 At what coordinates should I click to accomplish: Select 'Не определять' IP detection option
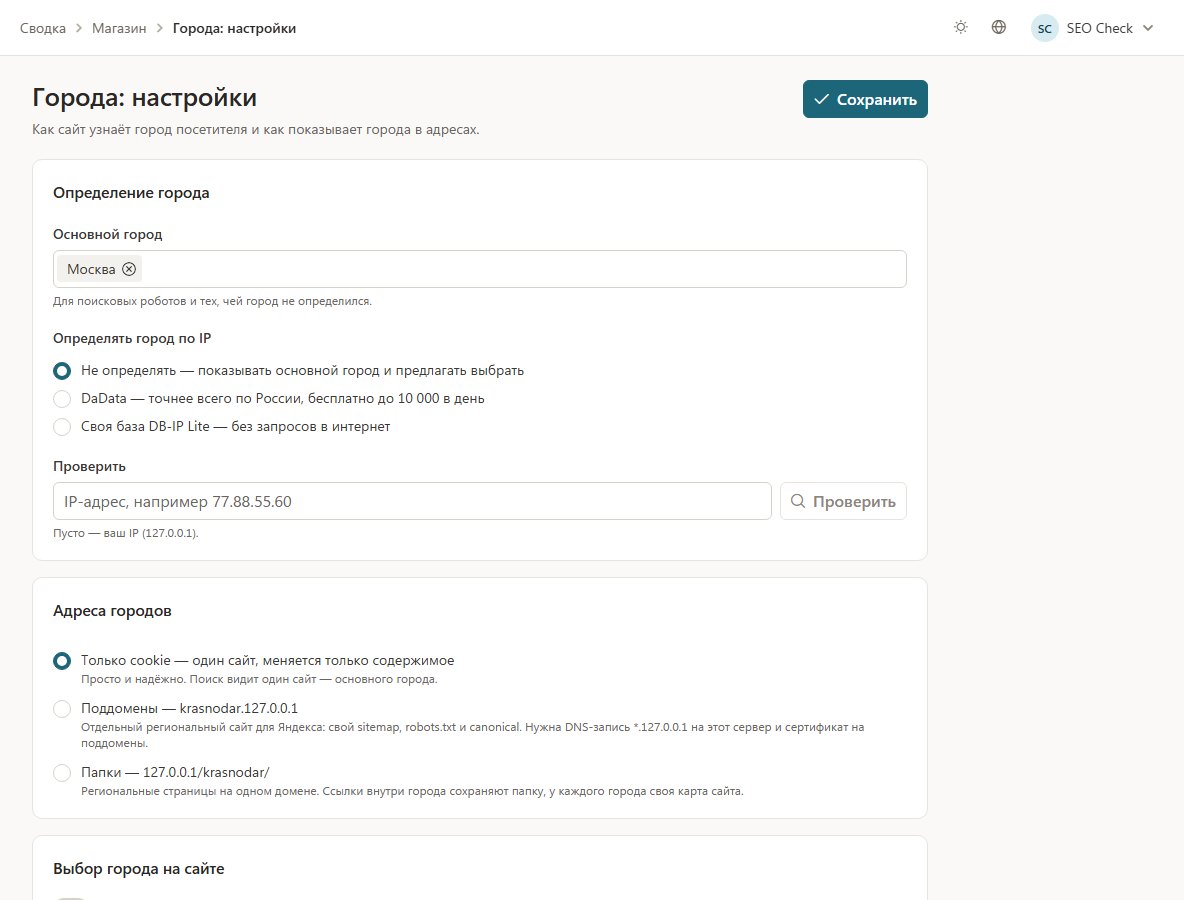click(62, 371)
